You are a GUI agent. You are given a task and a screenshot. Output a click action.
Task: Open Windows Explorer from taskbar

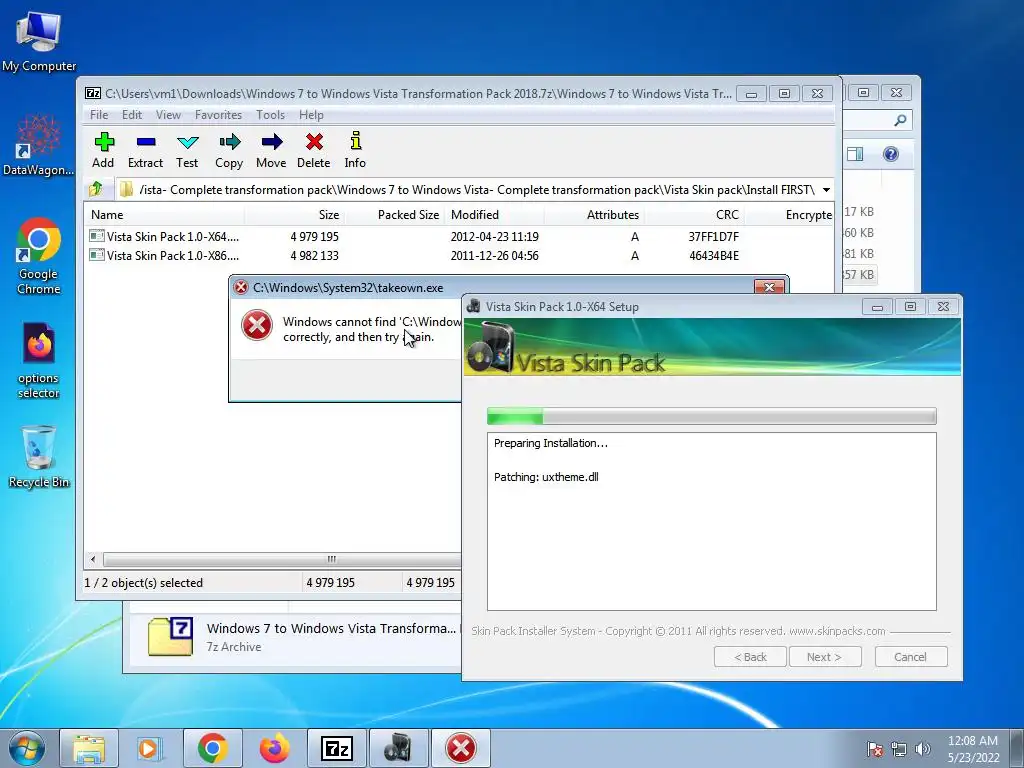(x=89, y=748)
